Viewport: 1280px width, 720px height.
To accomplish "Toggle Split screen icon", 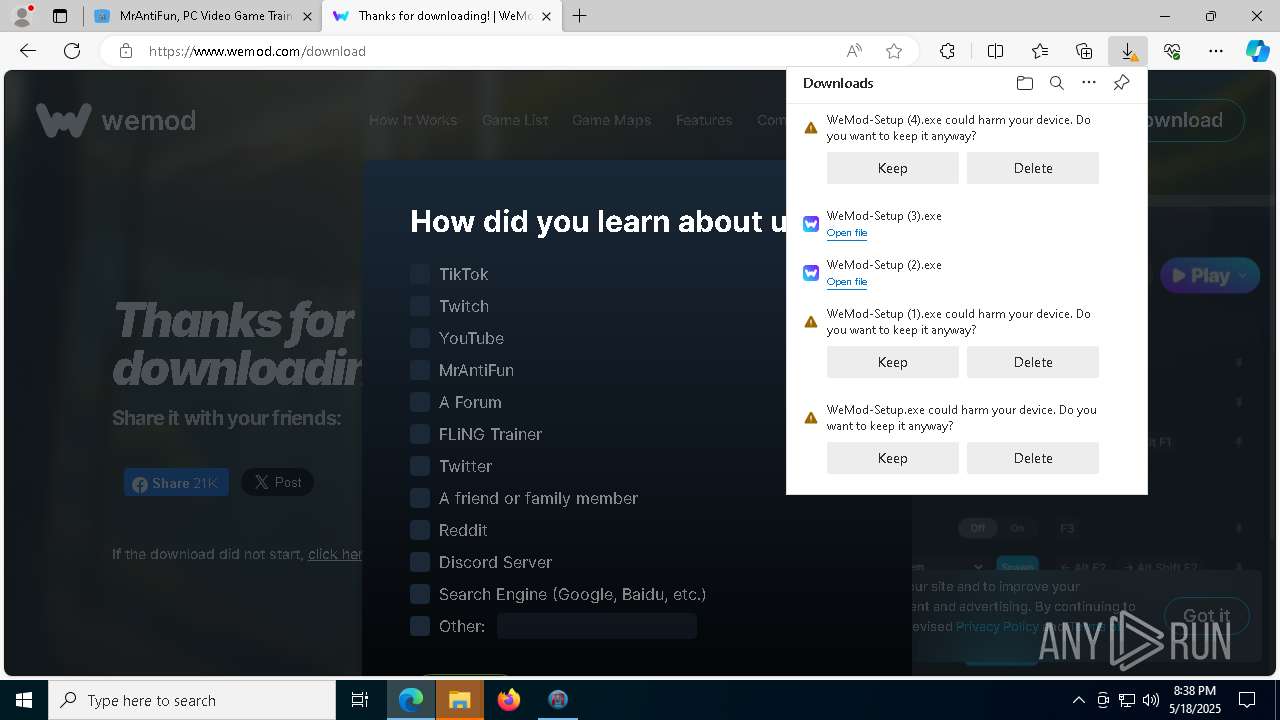I will (x=996, y=51).
